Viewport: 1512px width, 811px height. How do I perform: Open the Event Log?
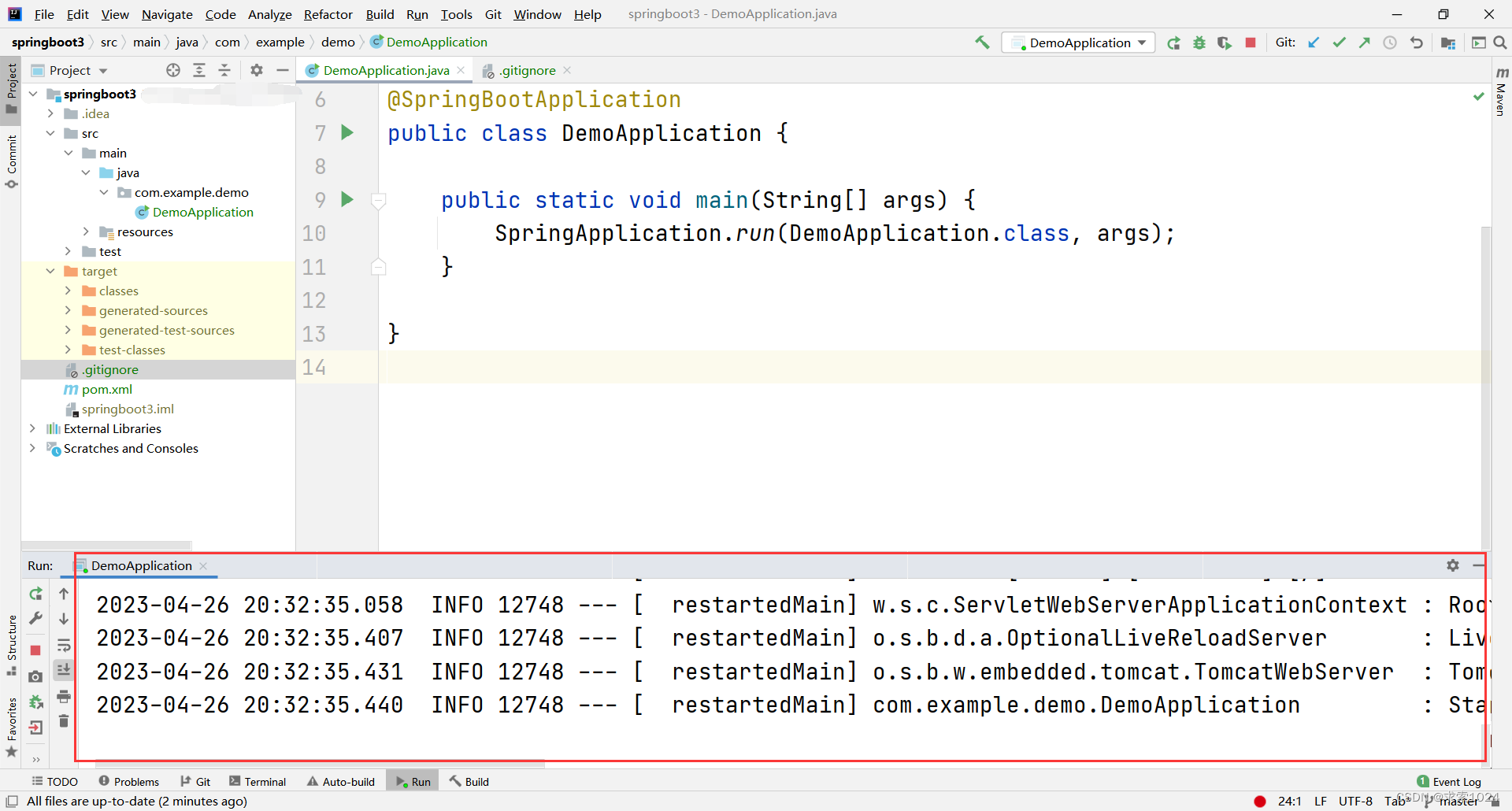coord(1449,782)
